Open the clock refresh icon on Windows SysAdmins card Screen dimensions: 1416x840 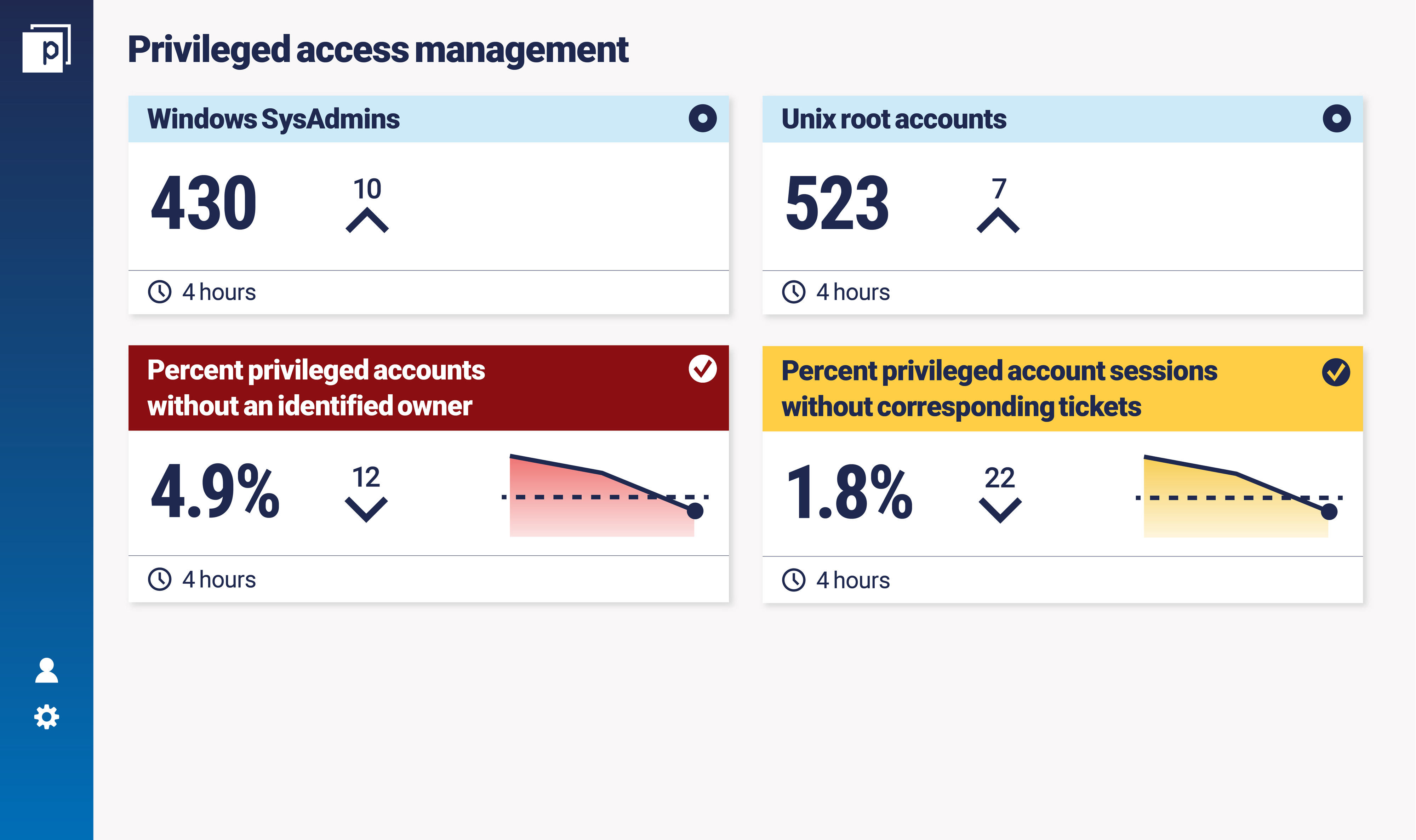[161, 292]
